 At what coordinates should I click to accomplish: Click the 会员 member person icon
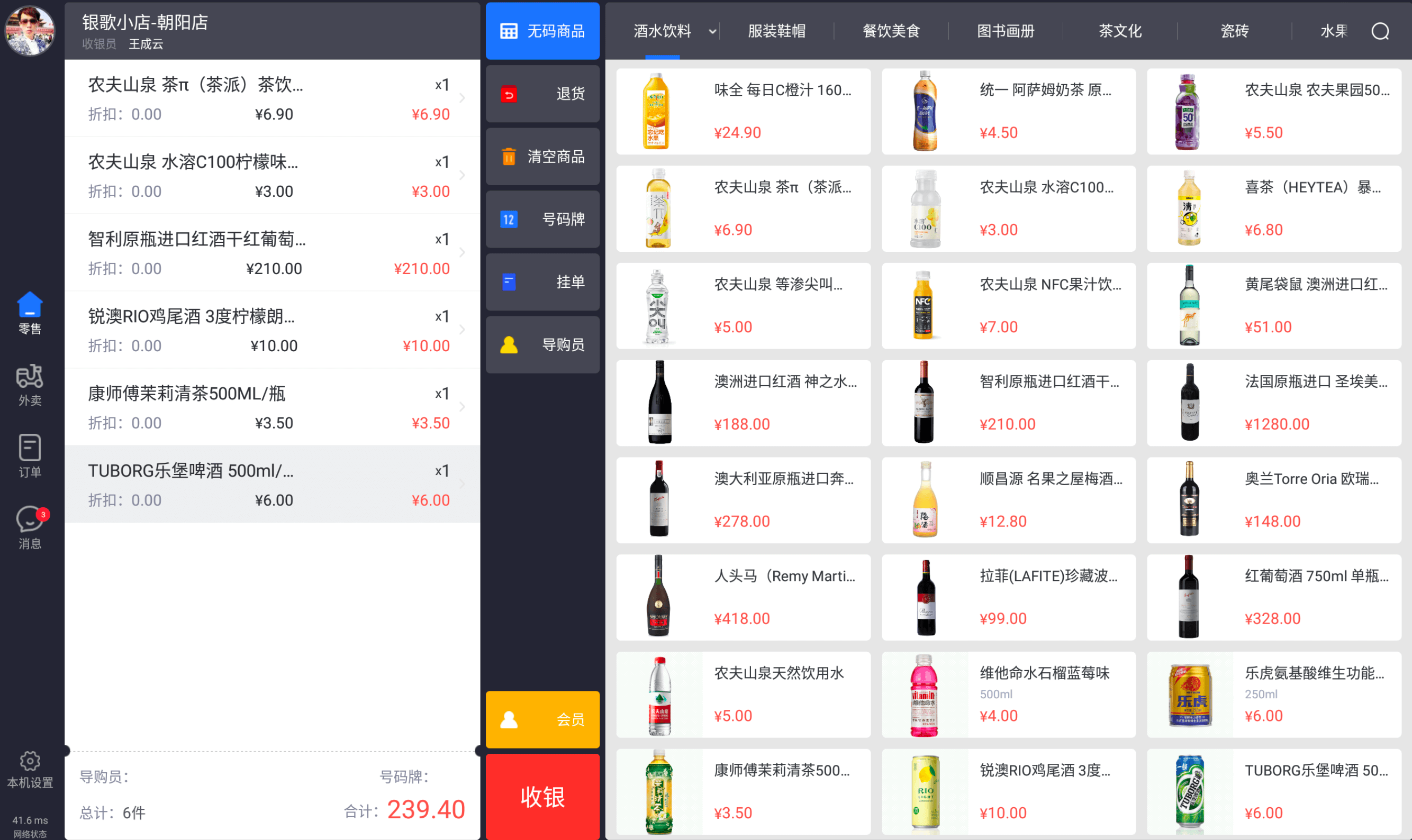coord(509,719)
